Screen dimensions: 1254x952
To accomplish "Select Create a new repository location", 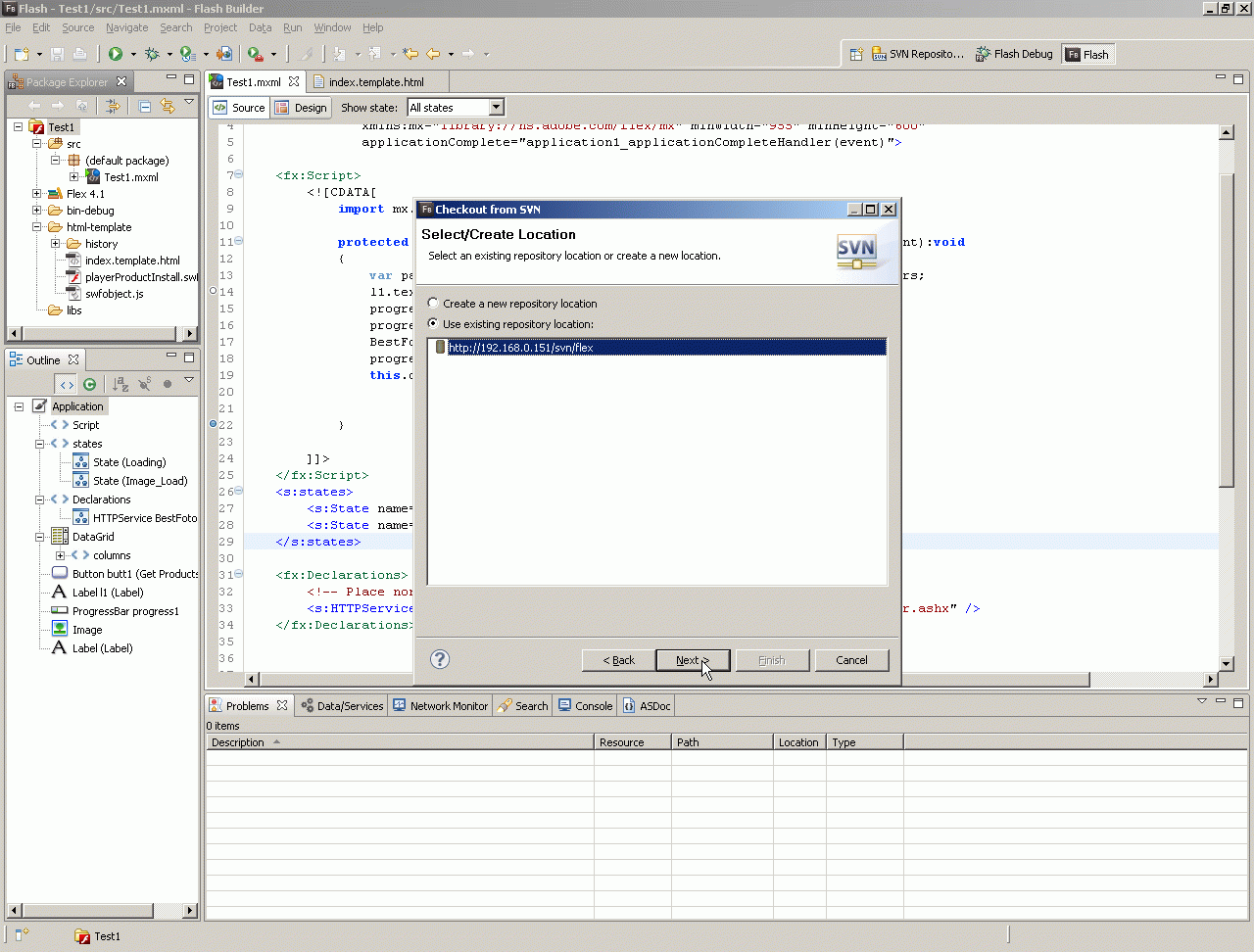I will (x=433, y=304).
